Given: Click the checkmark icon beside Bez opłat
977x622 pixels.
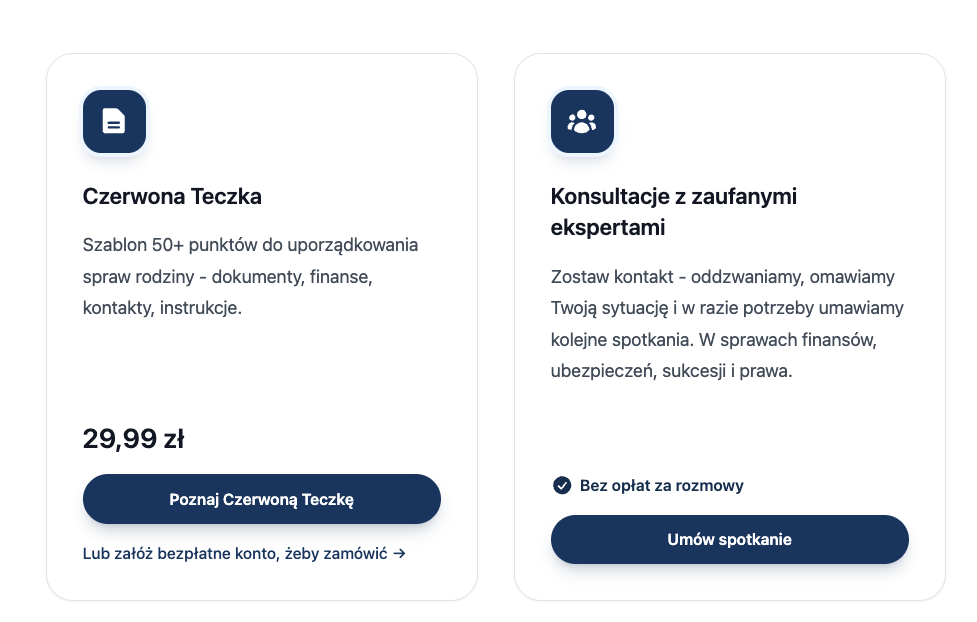Looking at the screenshot, I should pos(561,486).
